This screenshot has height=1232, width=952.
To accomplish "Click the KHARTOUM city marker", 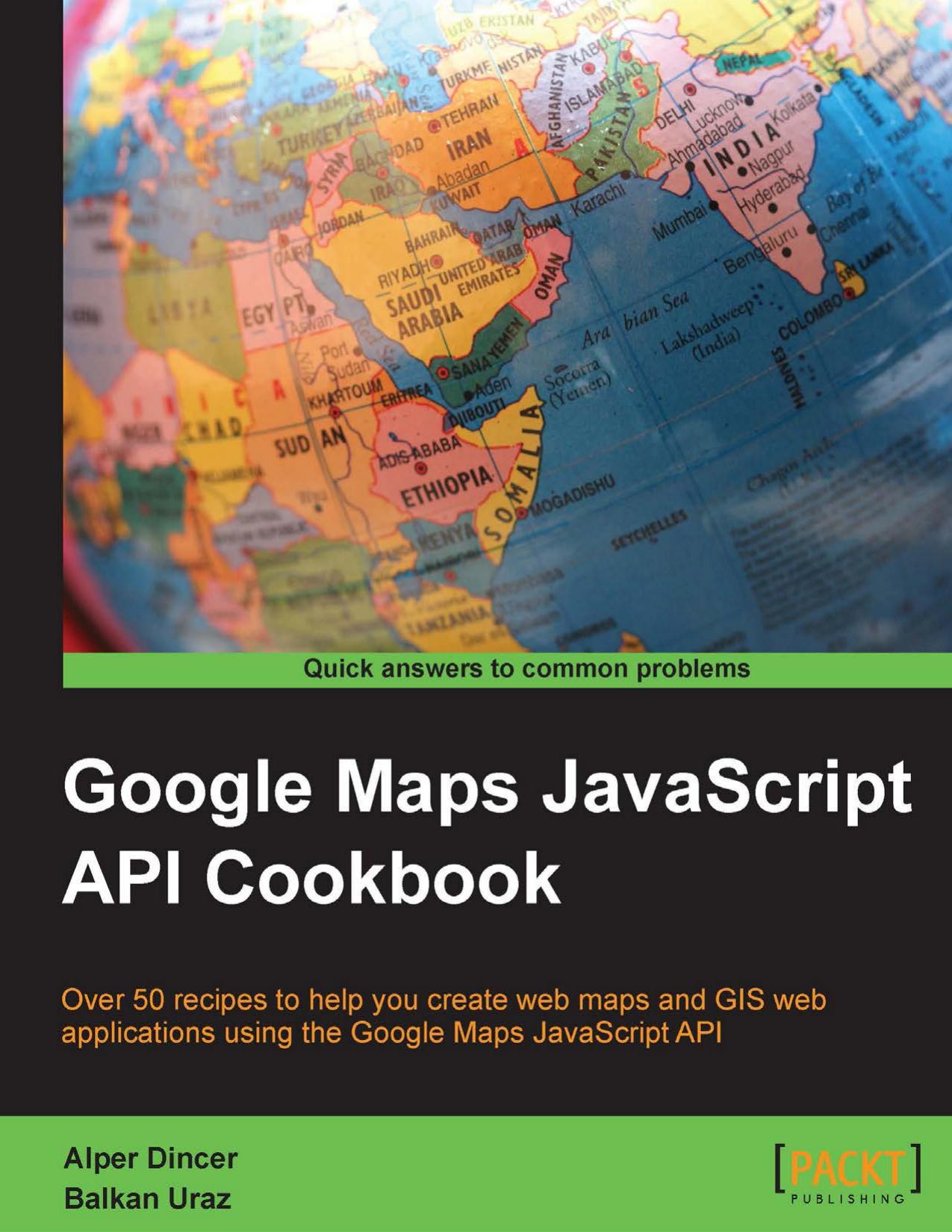I will tap(335, 412).
